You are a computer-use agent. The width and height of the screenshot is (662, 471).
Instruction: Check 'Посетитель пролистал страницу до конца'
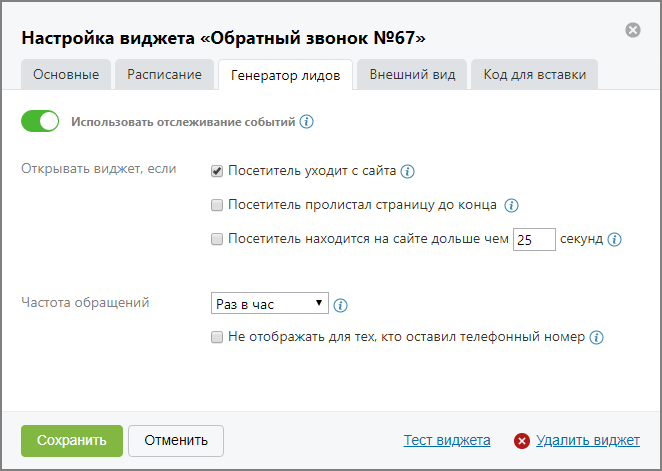217,205
